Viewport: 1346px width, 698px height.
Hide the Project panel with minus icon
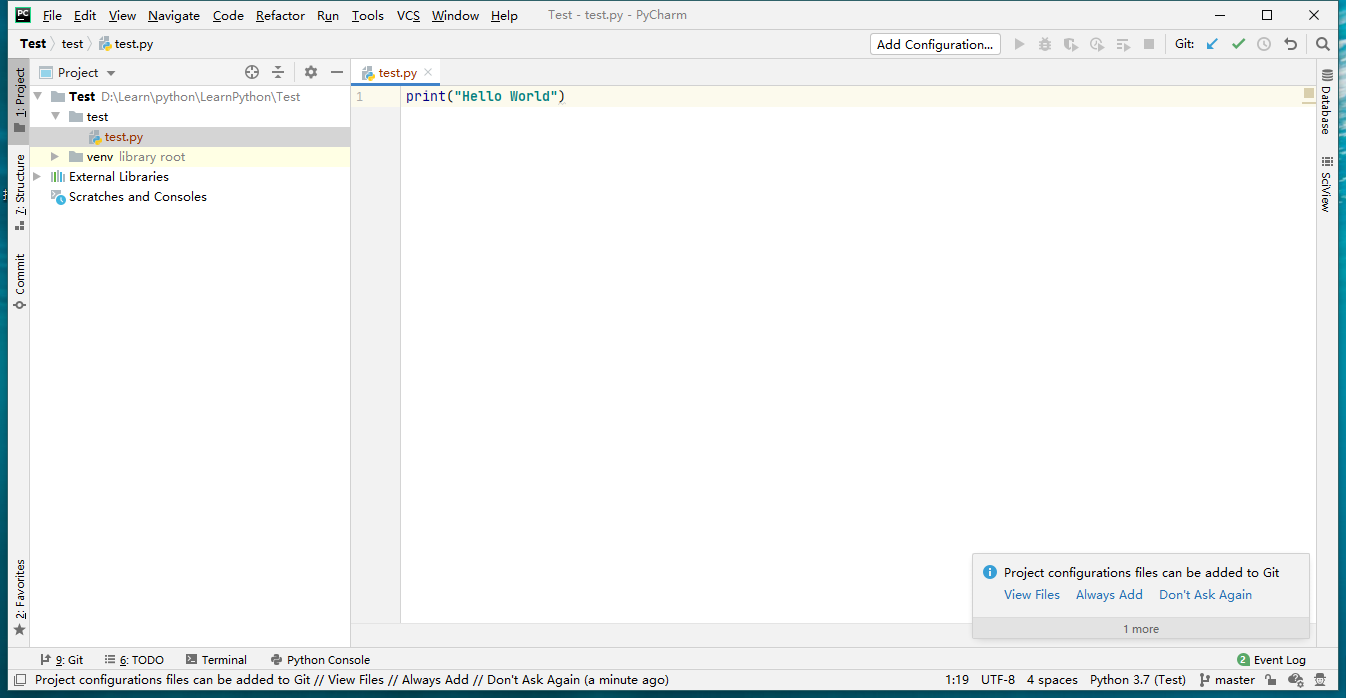tap(337, 72)
